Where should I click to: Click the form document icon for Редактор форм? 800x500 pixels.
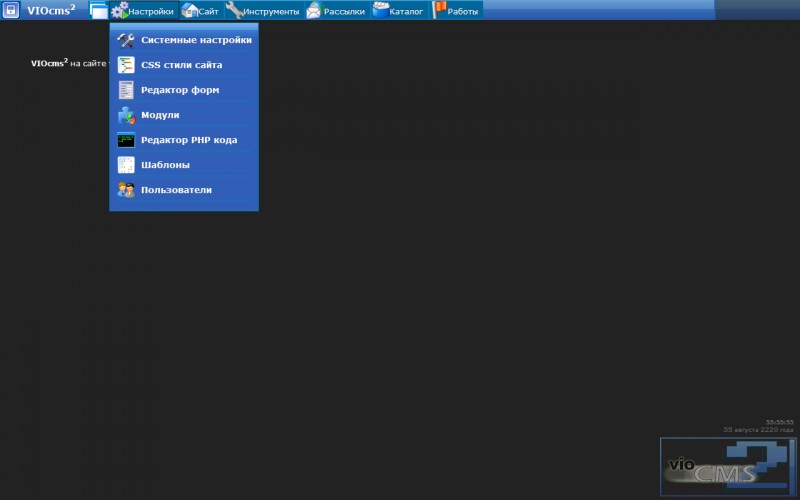(126, 90)
